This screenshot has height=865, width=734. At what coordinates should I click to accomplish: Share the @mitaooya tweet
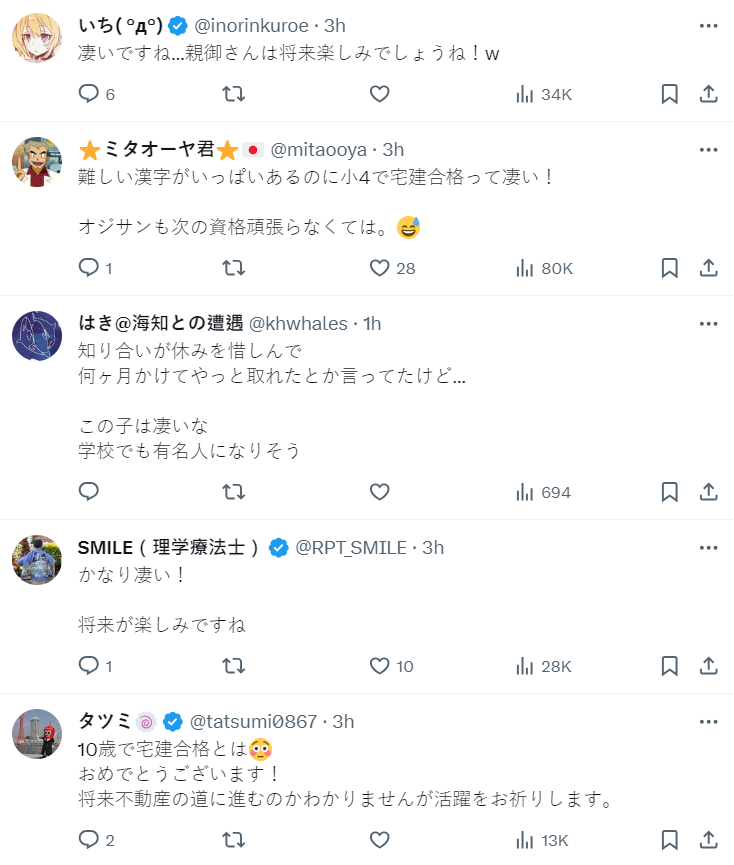[x=708, y=268]
